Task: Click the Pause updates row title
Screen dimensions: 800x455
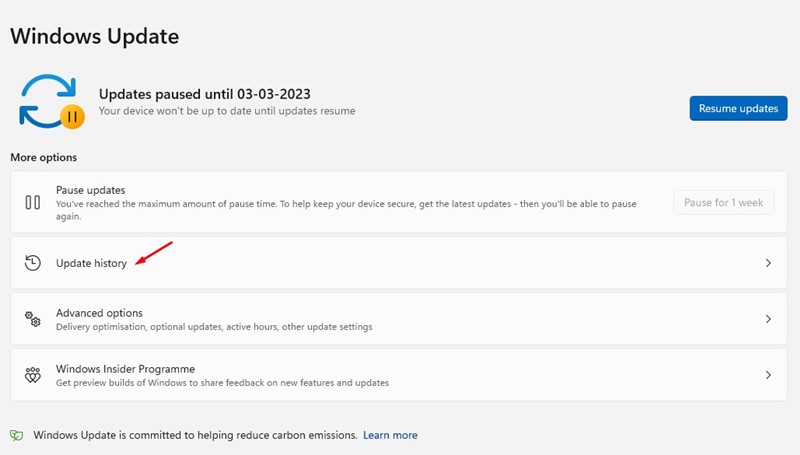Action: pyautogui.click(x=91, y=190)
